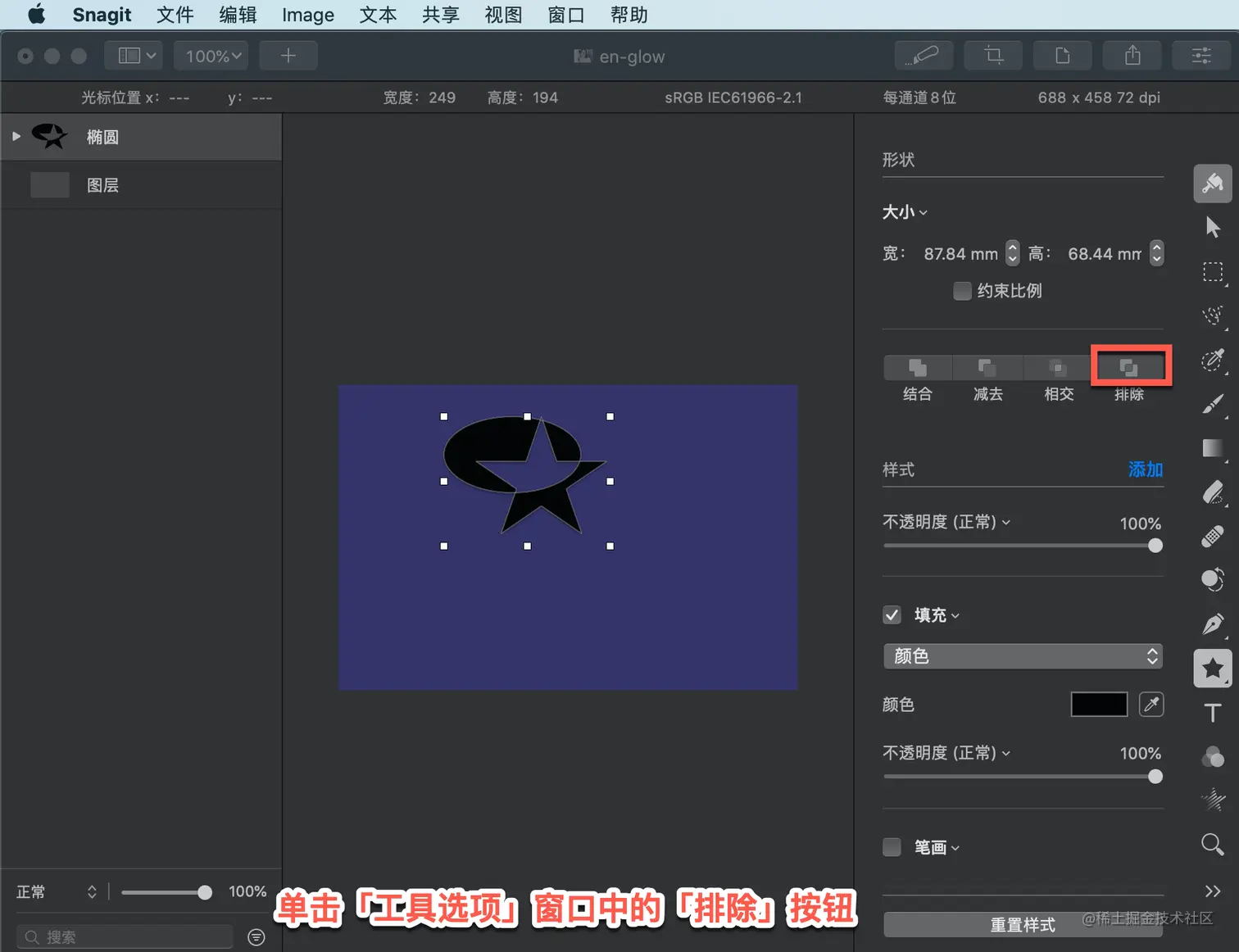Select the star Shape tool
This screenshot has width=1239, height=952.
pos(1213,669)
